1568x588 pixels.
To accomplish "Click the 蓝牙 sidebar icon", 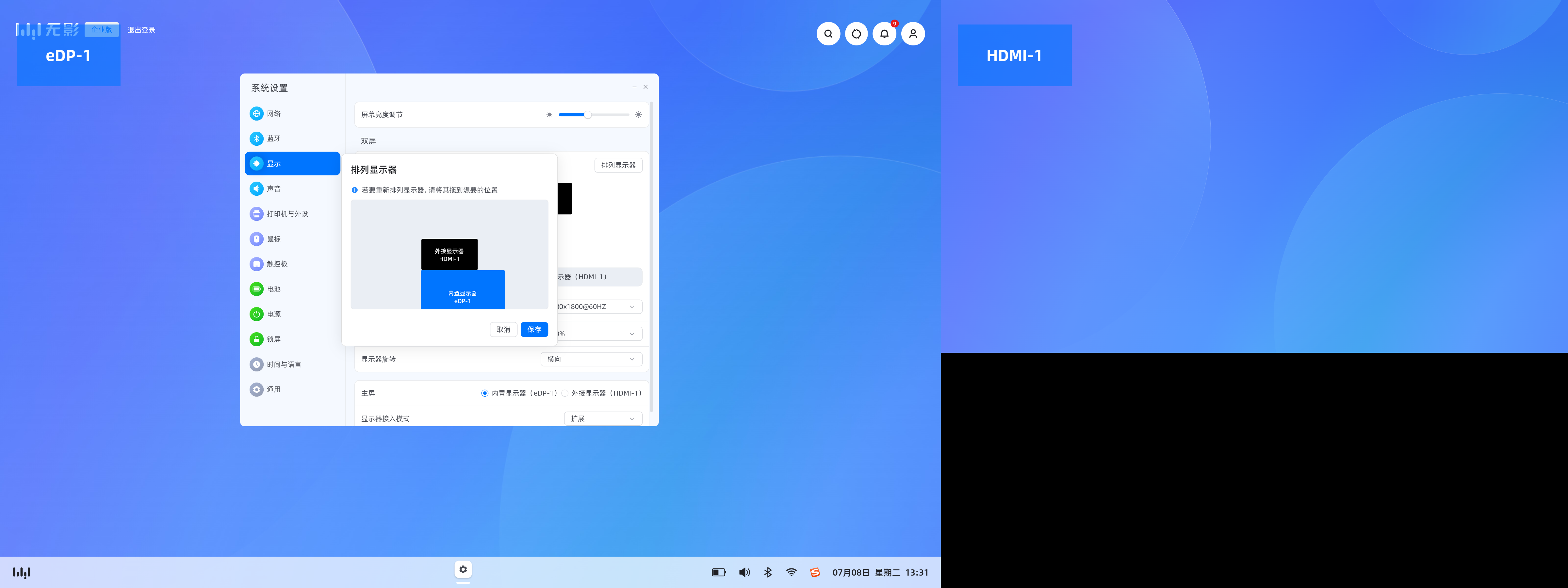I will pos(256,139).
